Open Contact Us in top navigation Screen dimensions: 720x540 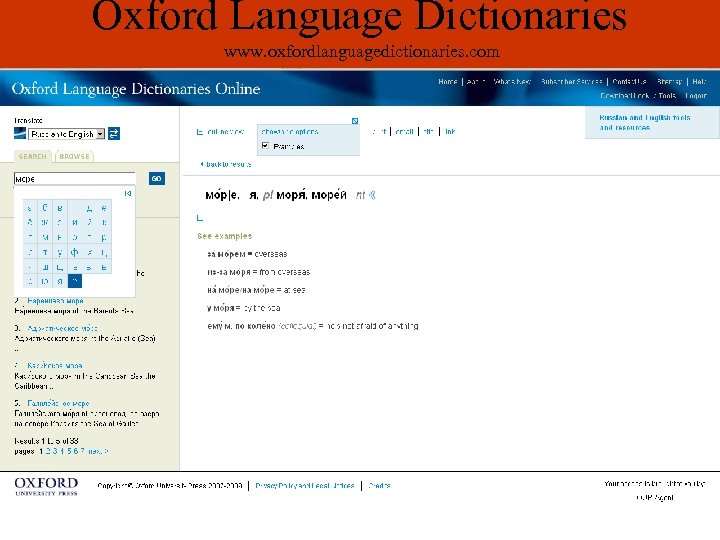pos(629,82)
